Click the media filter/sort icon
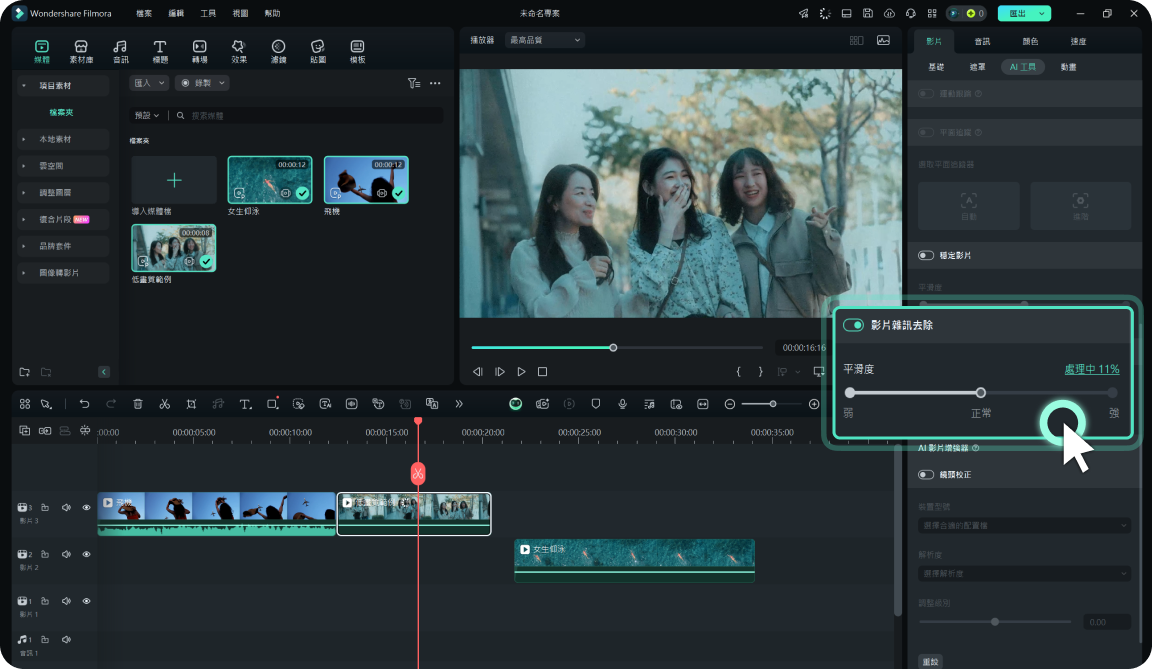The image size is (1152, 669). [414, 83]
